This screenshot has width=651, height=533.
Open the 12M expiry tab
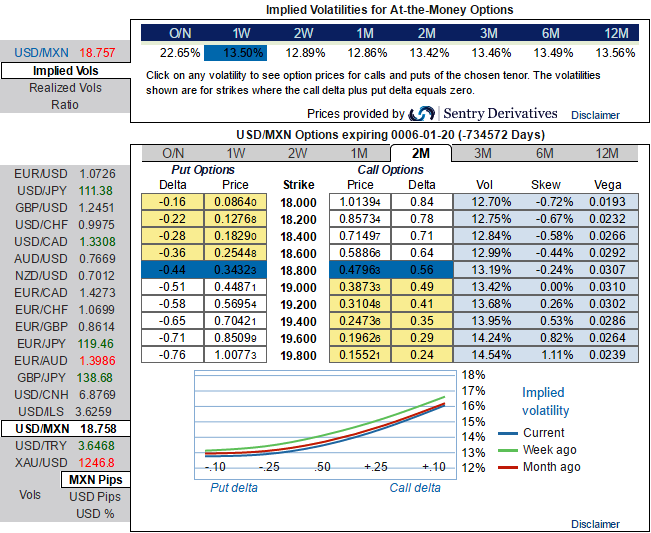(x=606, y=153)
